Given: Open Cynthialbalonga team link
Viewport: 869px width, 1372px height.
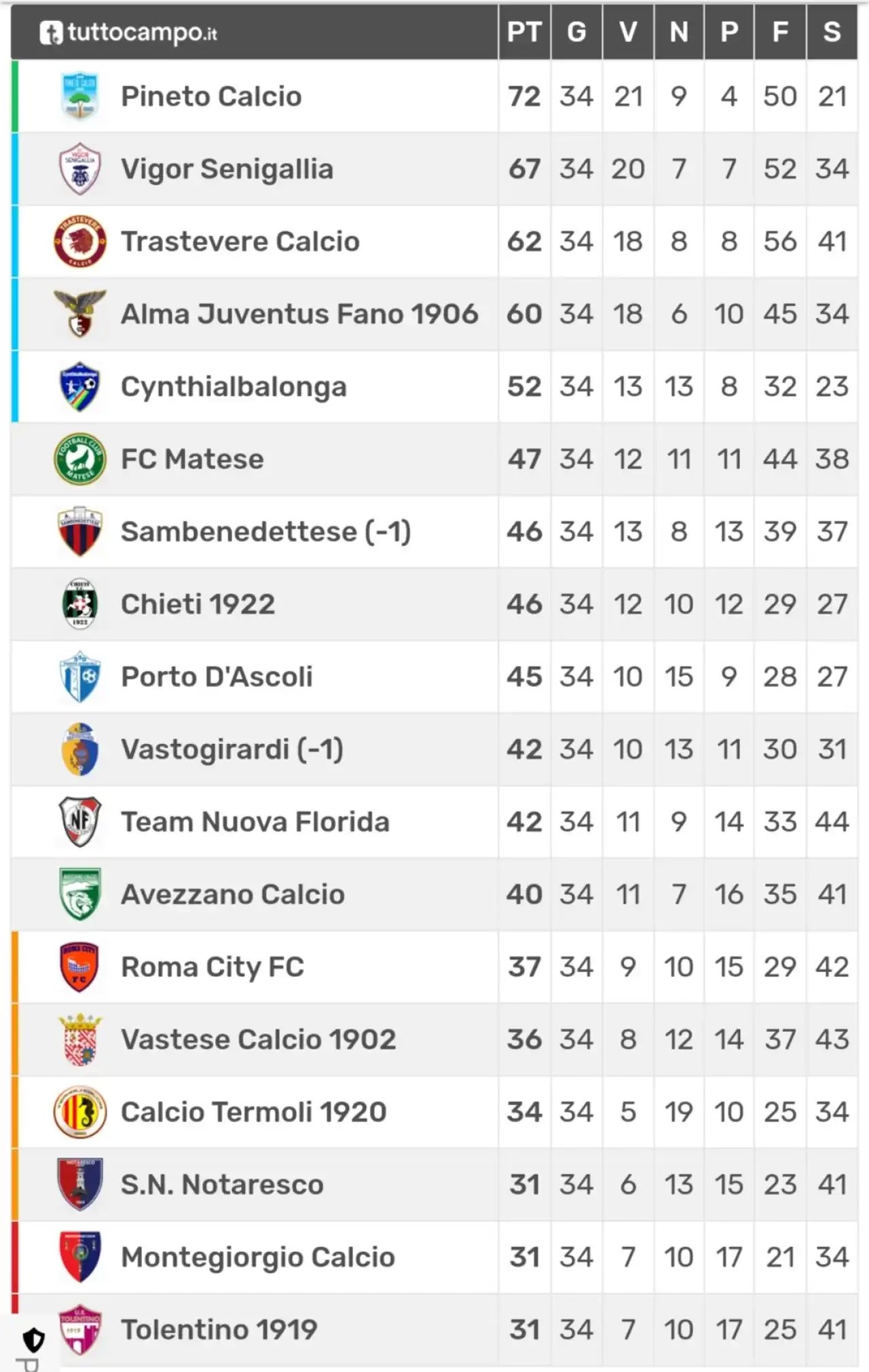Looking at the screenshot, I should point(234,386).
